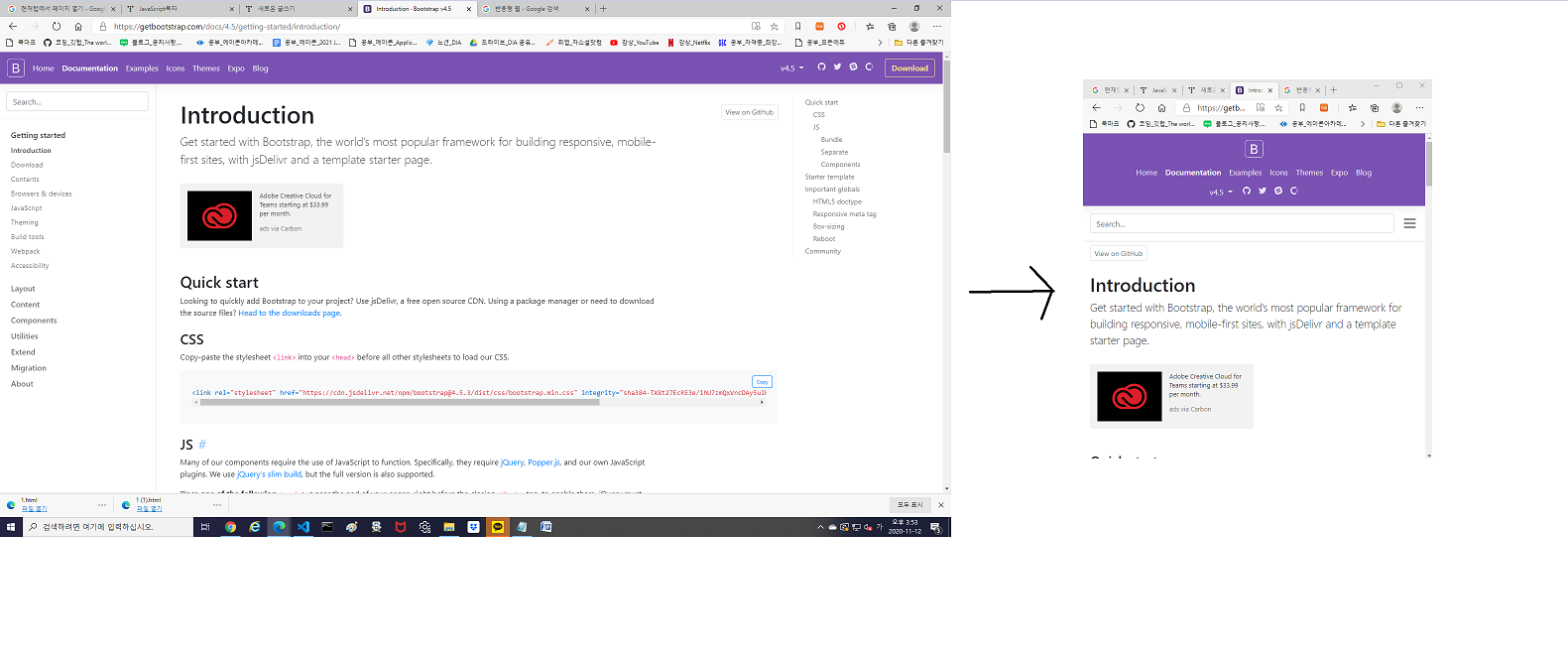Open Collections icon in wide browser toolbar
The image size is (1568, 652).
pos(892,26)
